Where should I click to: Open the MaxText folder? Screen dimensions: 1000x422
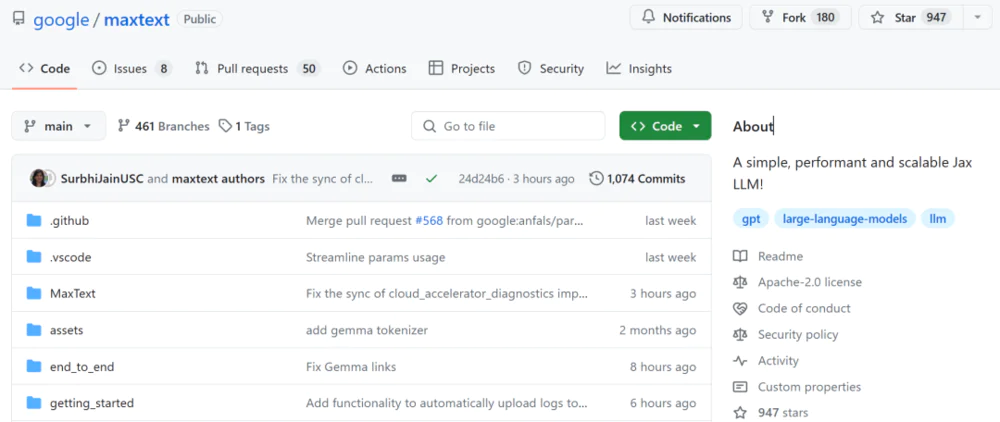coord(73,294)
